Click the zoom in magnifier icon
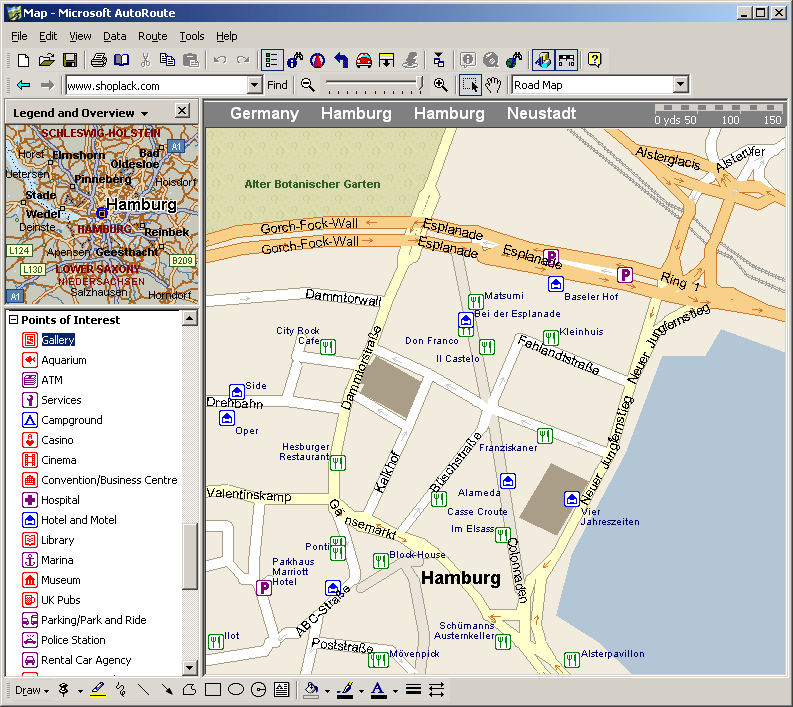The image size is (793, 707). click(440, 85)
